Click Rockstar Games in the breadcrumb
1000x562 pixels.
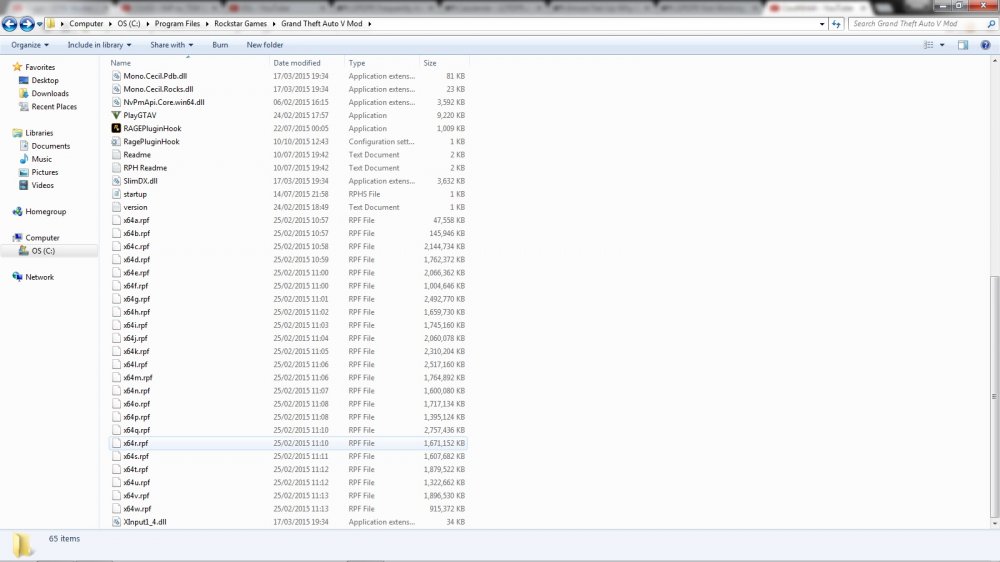tap(240, 24)
